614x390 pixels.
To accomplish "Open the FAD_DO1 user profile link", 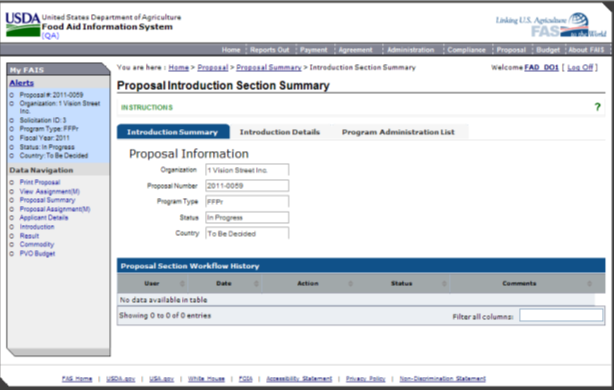I will [542, 68].
